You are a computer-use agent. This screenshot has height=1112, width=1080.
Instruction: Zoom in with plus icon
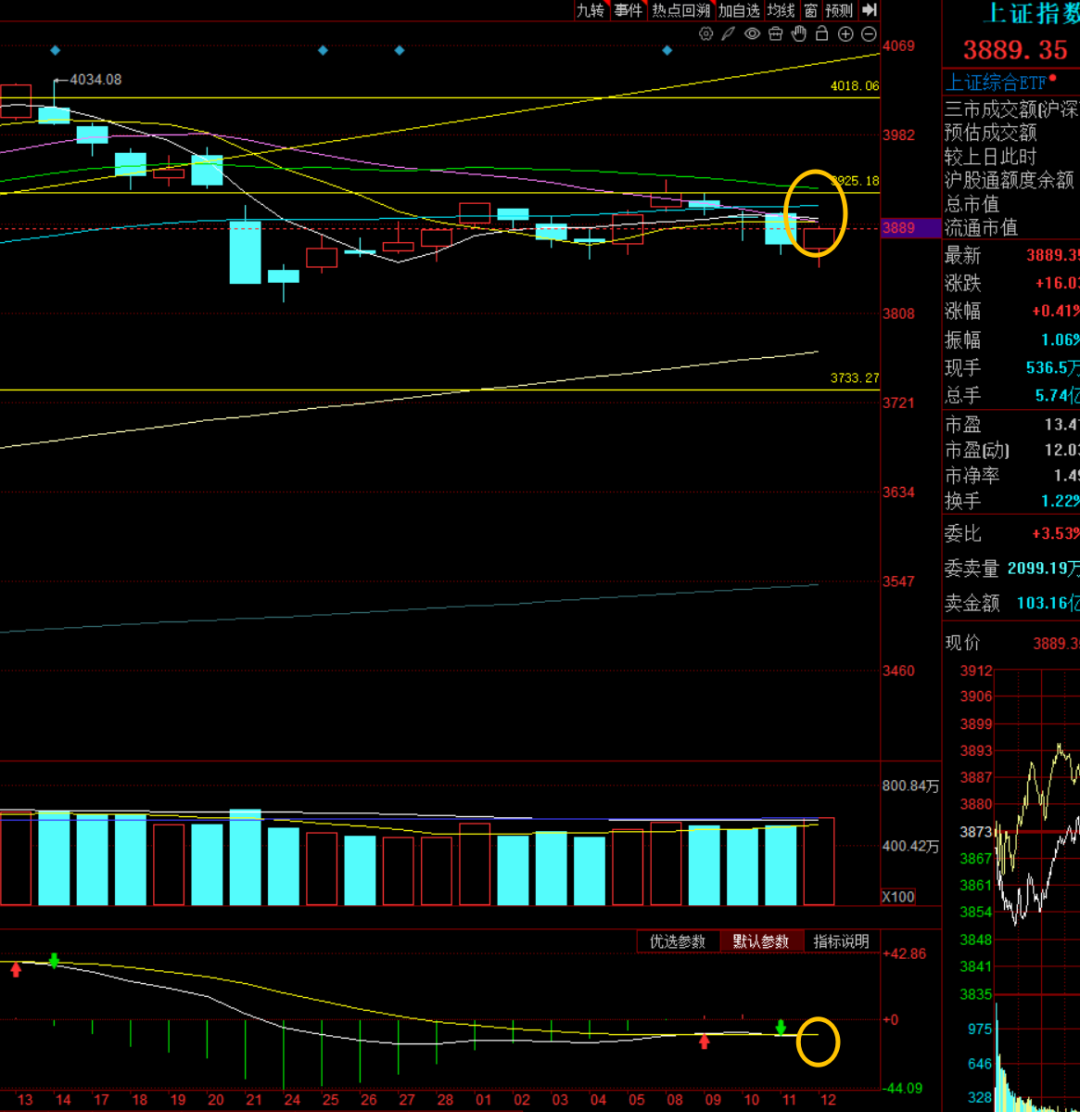(x=845, y=34)
